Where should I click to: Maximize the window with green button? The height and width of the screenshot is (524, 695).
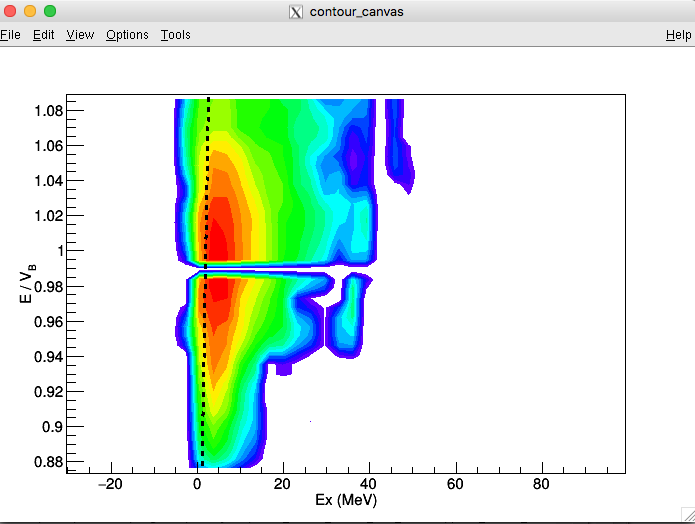[50, 11]
